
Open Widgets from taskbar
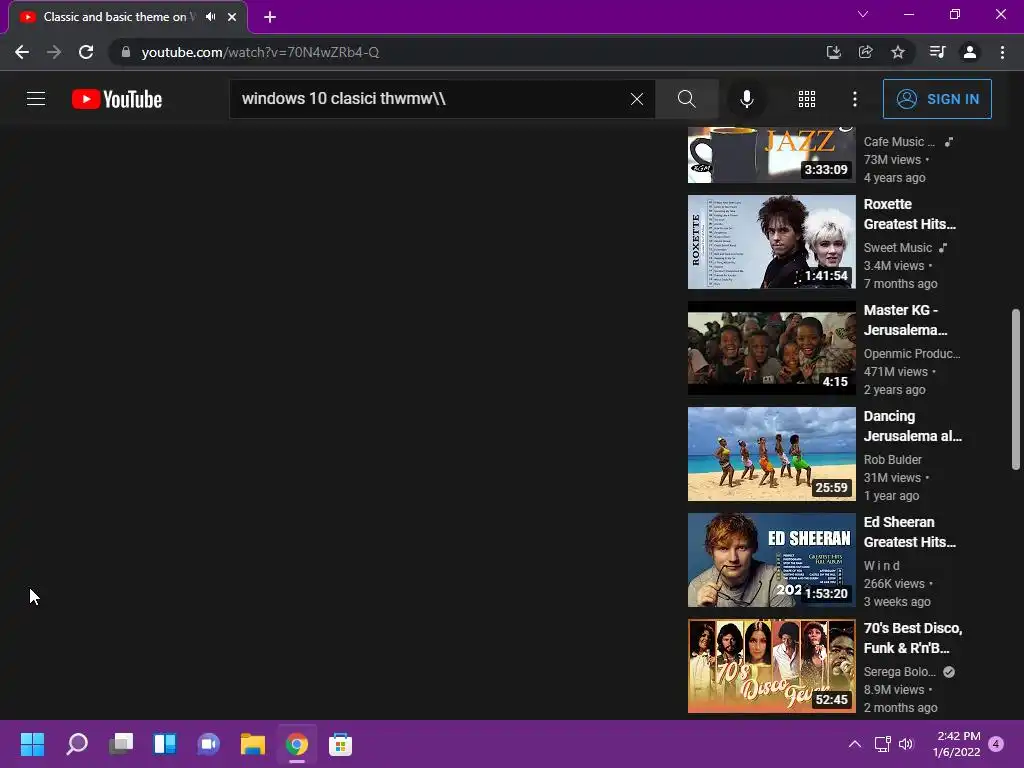click(x=165, y=744)
